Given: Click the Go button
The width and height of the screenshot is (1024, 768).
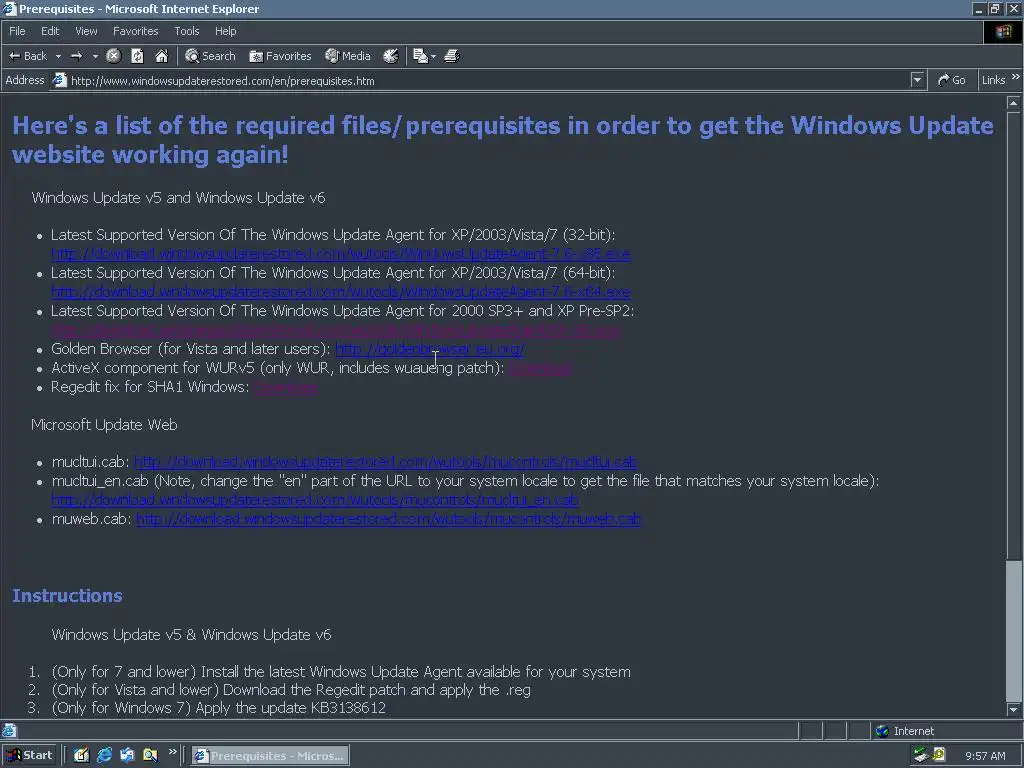Looking at the screenshot, I should 952,80.
